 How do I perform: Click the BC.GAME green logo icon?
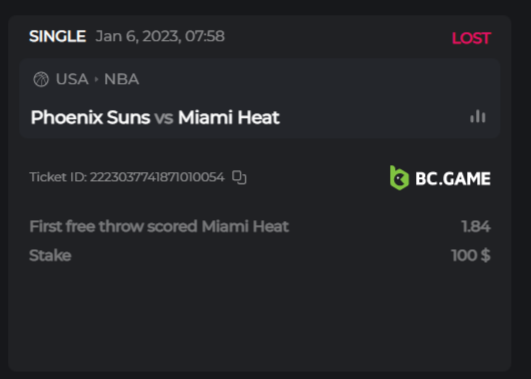(399, 178)
